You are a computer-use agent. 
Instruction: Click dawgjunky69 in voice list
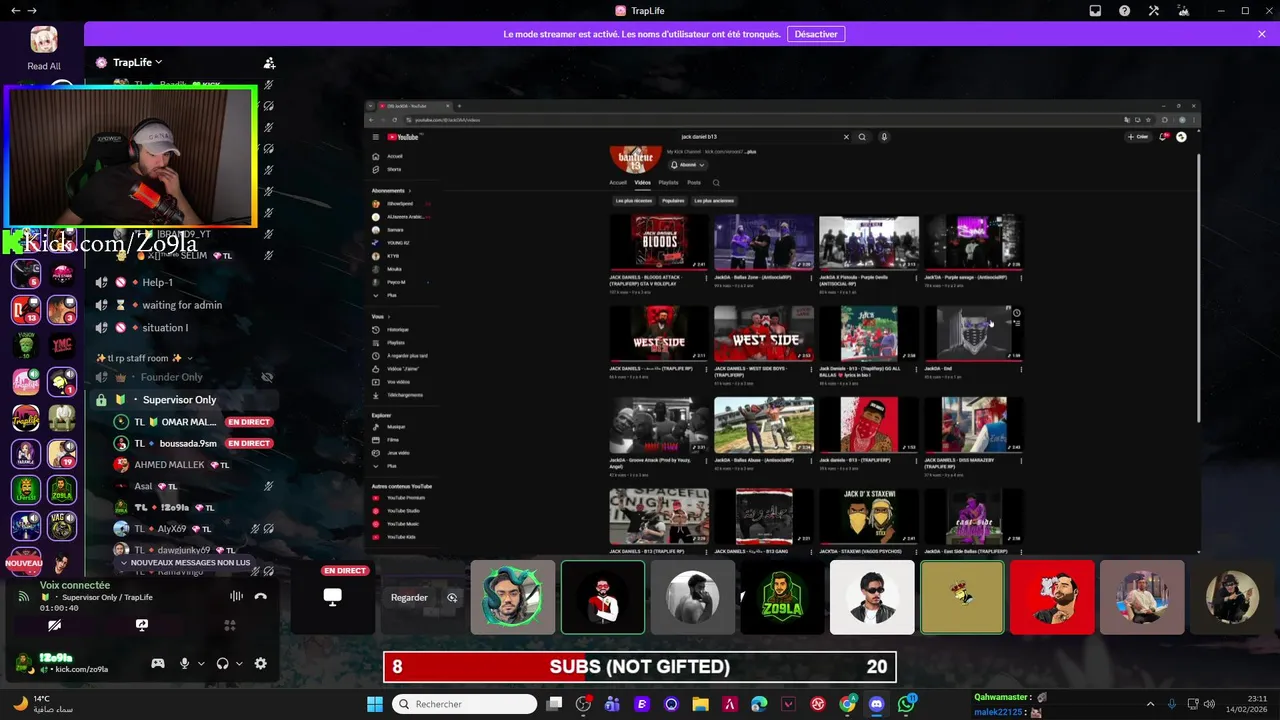click(184, 550)
